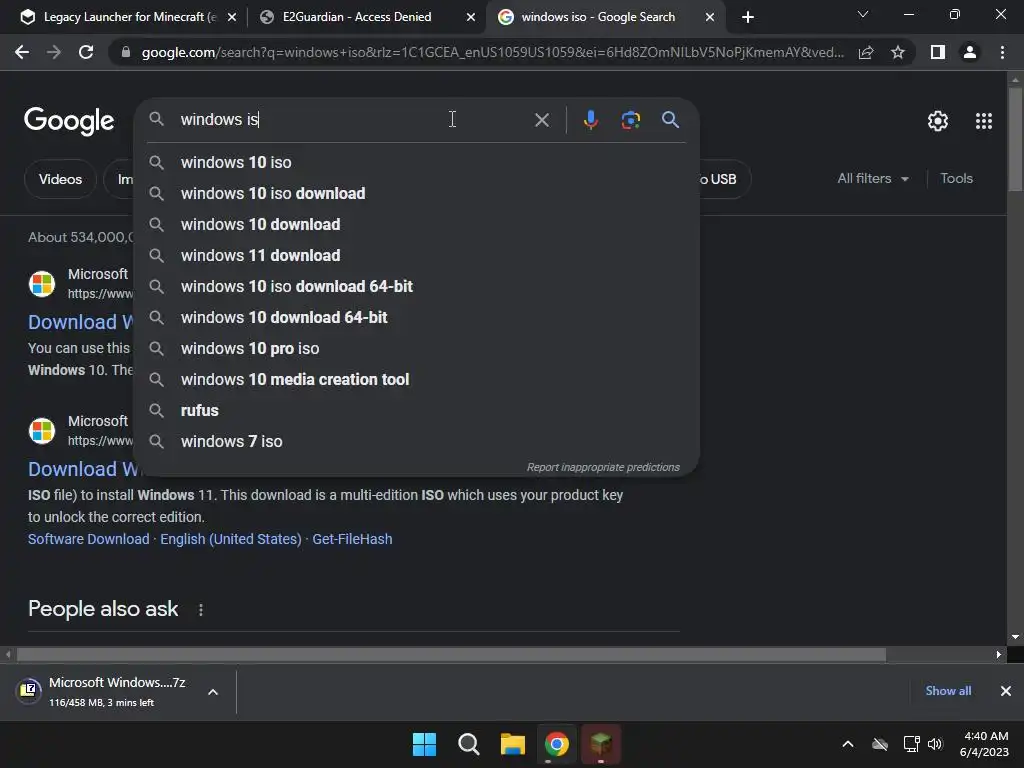Choose suggestion windows 10 iso download
Image resolution: width=1024 pixels, height=768 pixels.
(416, 193)
